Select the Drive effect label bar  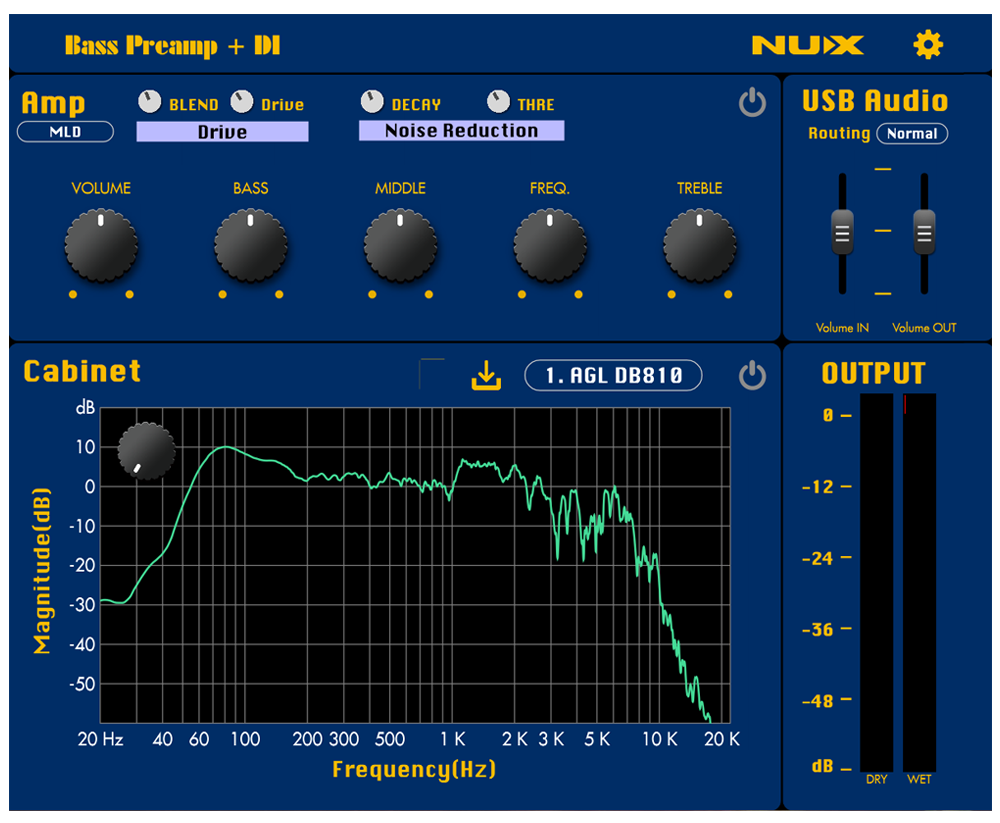click(222, 132)
